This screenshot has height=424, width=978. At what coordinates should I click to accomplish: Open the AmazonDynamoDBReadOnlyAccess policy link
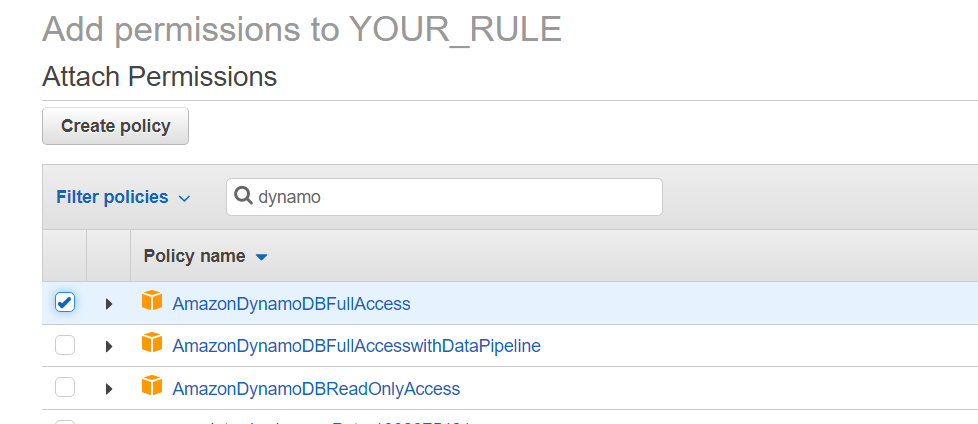pyautogui.click(x=316, y=388)
